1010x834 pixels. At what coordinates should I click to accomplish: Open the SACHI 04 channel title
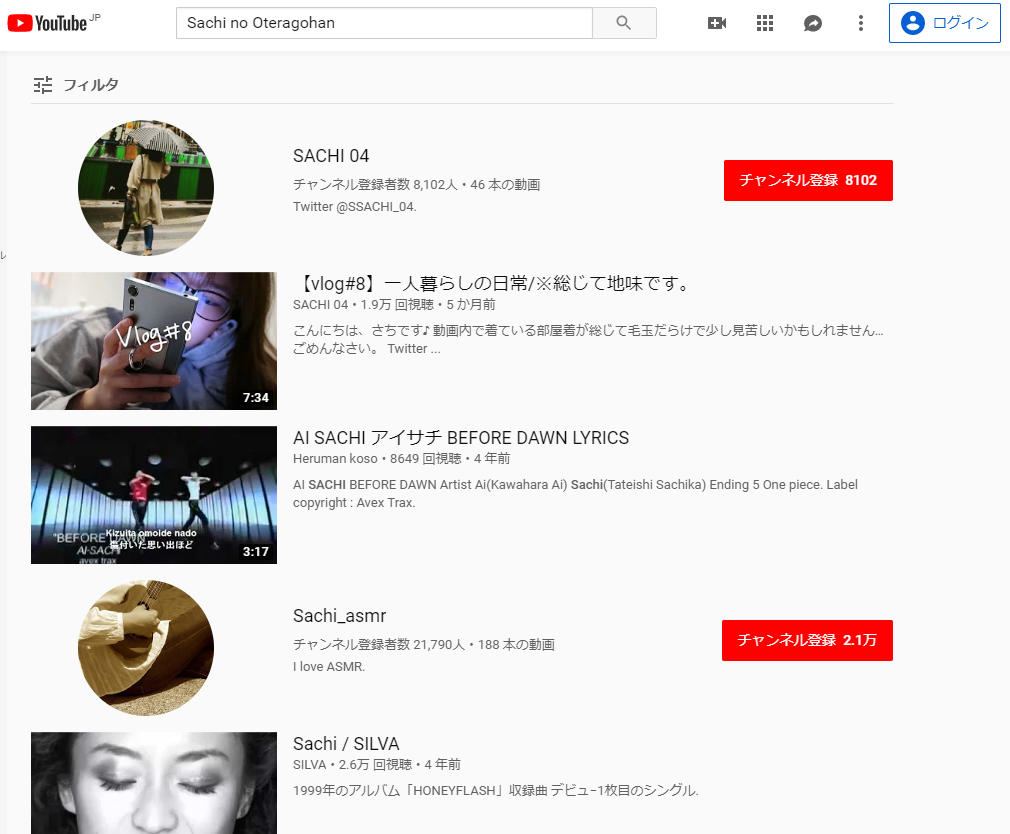click(331, 156)
